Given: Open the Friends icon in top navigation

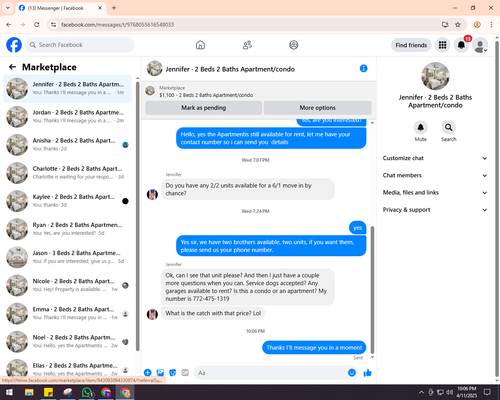Looking at the screenshot, I should coord(247,45).
